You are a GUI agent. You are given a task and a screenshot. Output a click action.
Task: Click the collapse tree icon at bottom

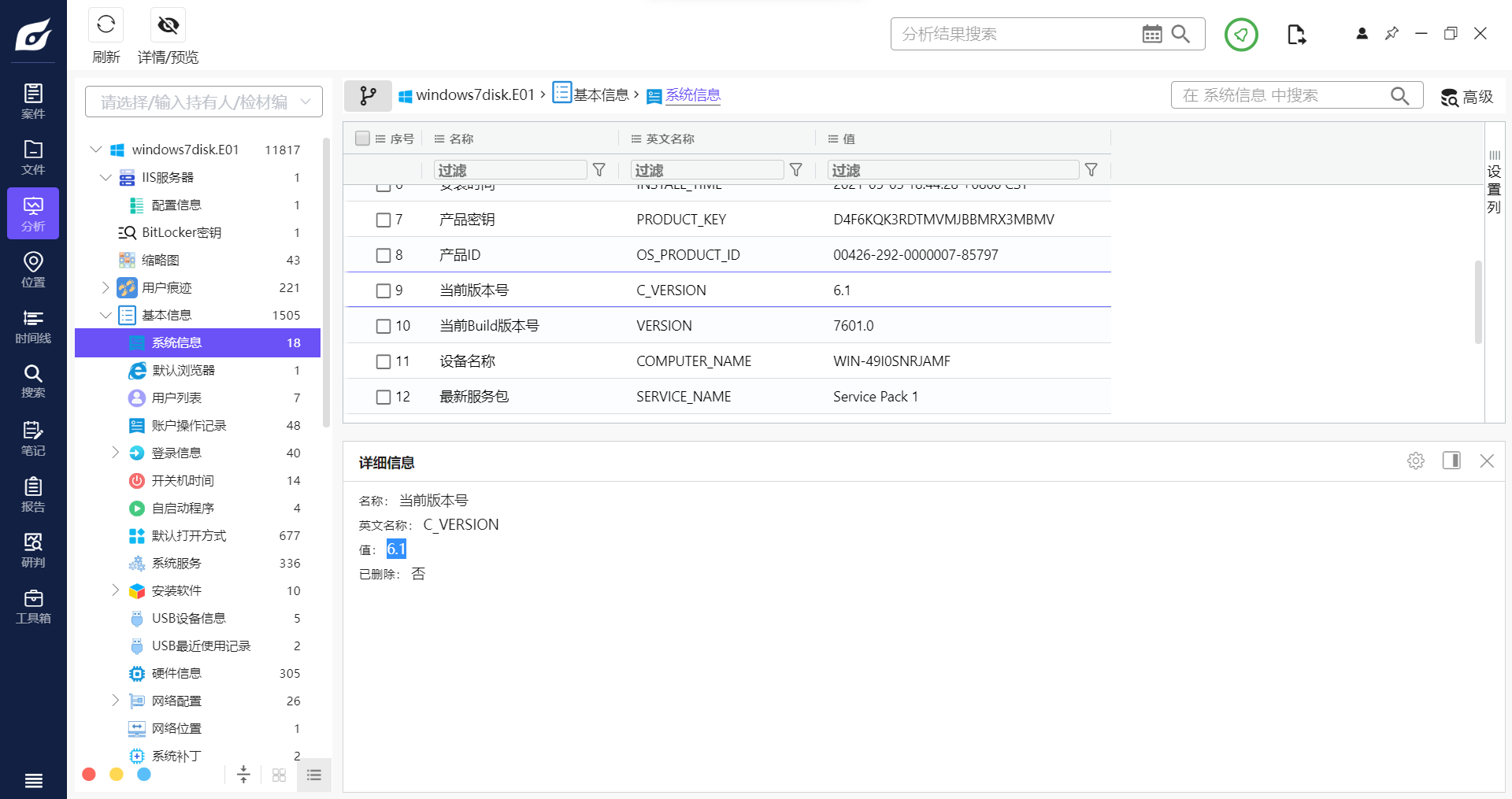coord(243,775)
